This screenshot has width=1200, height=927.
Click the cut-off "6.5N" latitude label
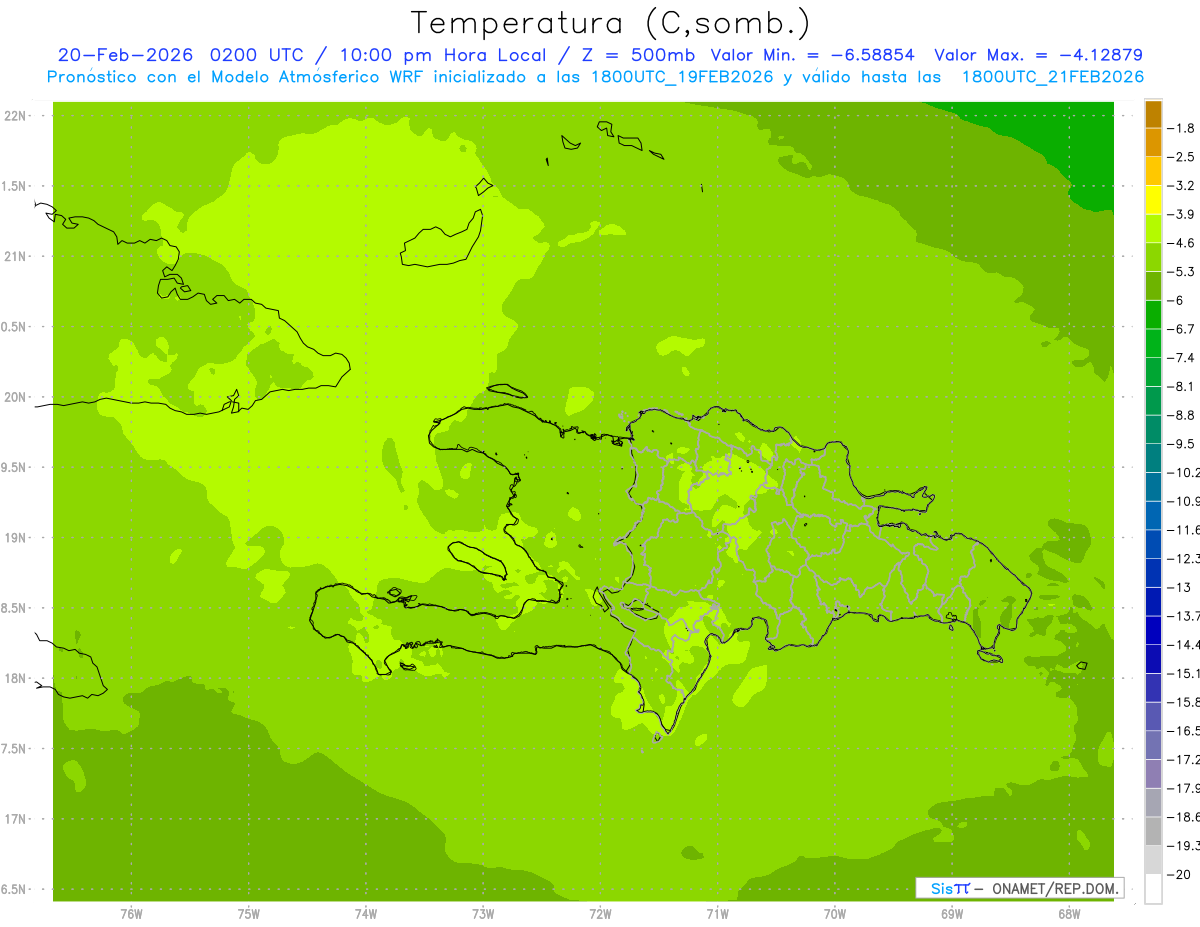[14, 890]
